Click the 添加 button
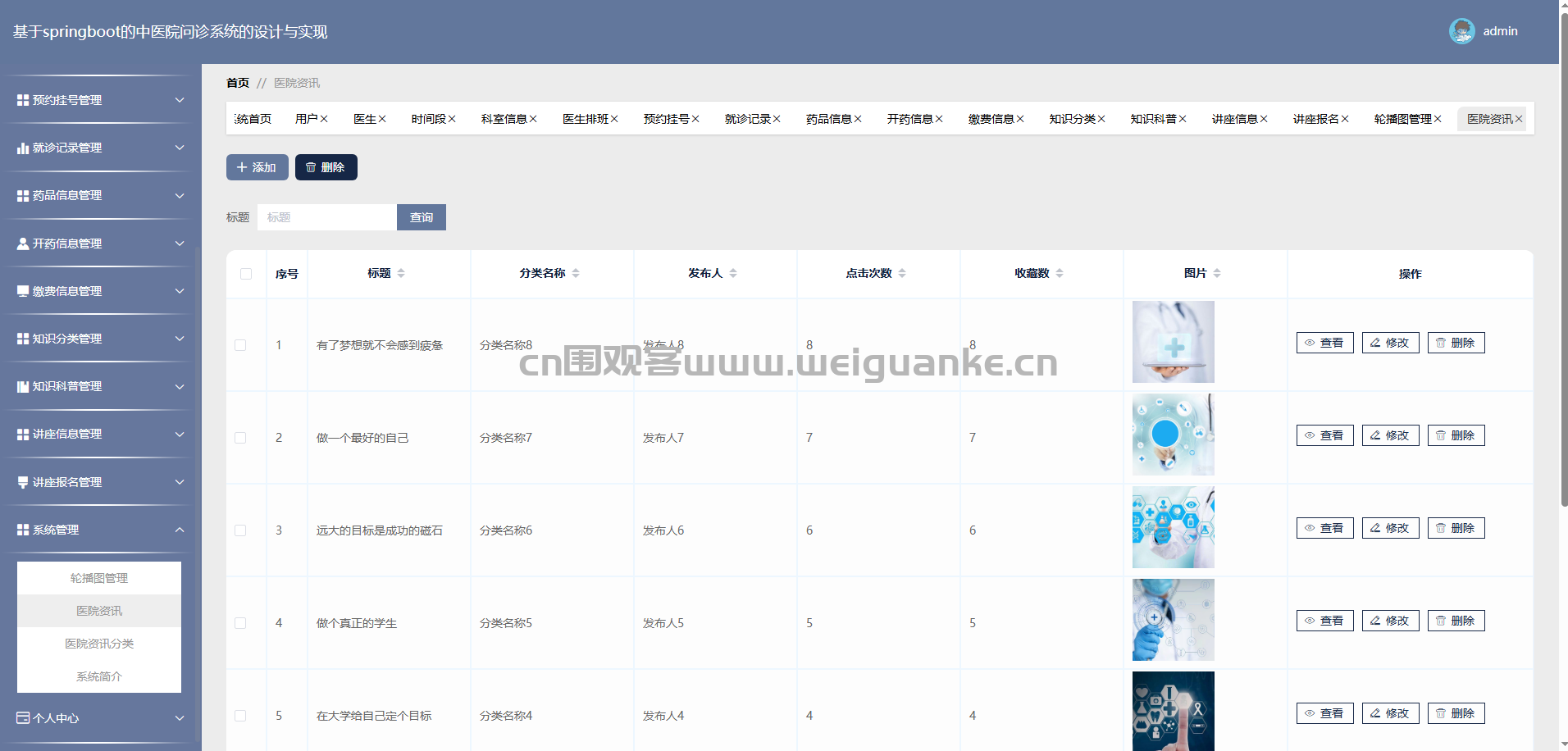The image size is (1568, 751). click(x=257, y=167)
